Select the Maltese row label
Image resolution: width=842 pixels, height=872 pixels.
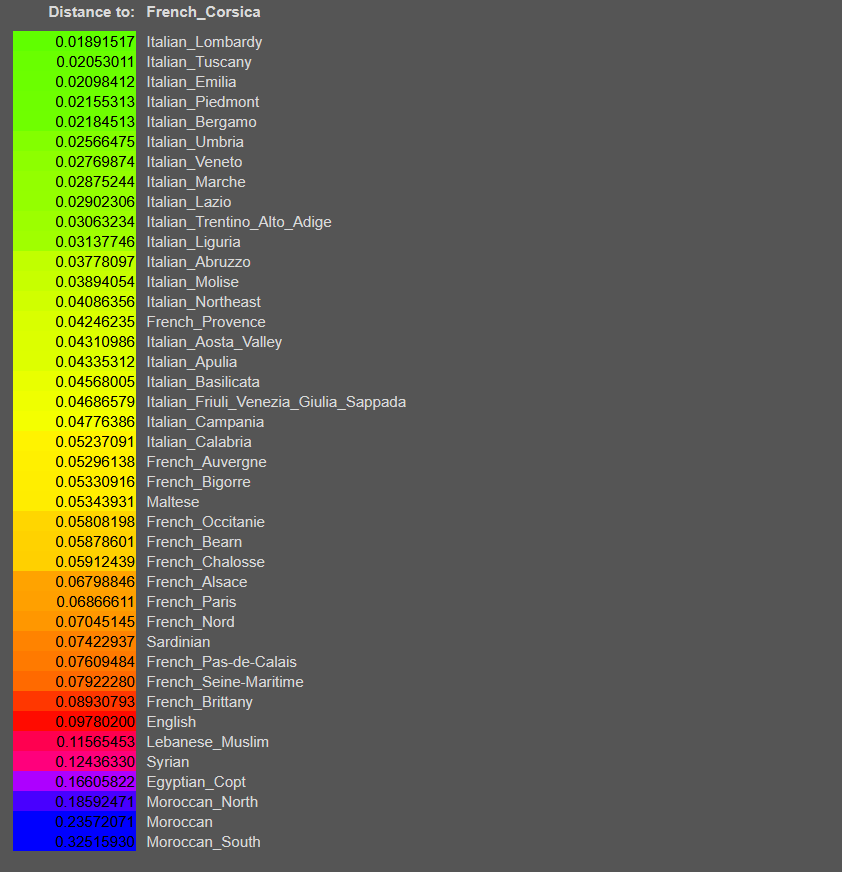point(173,503)
